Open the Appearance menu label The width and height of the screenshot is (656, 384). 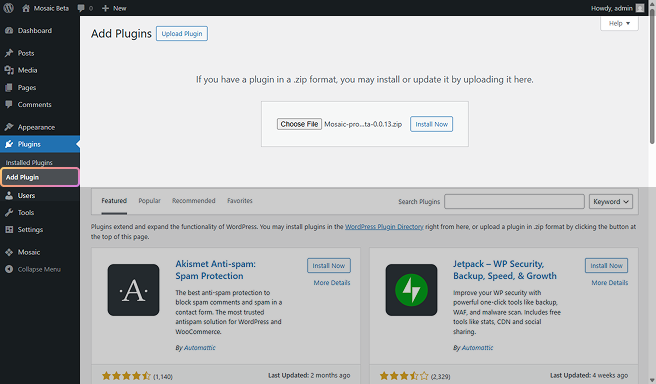coord(36,127)
